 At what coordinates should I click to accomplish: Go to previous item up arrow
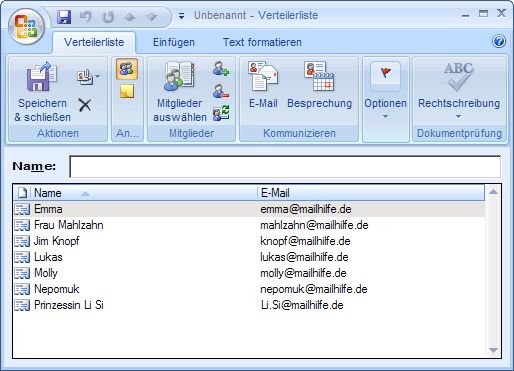click(130, 17)
